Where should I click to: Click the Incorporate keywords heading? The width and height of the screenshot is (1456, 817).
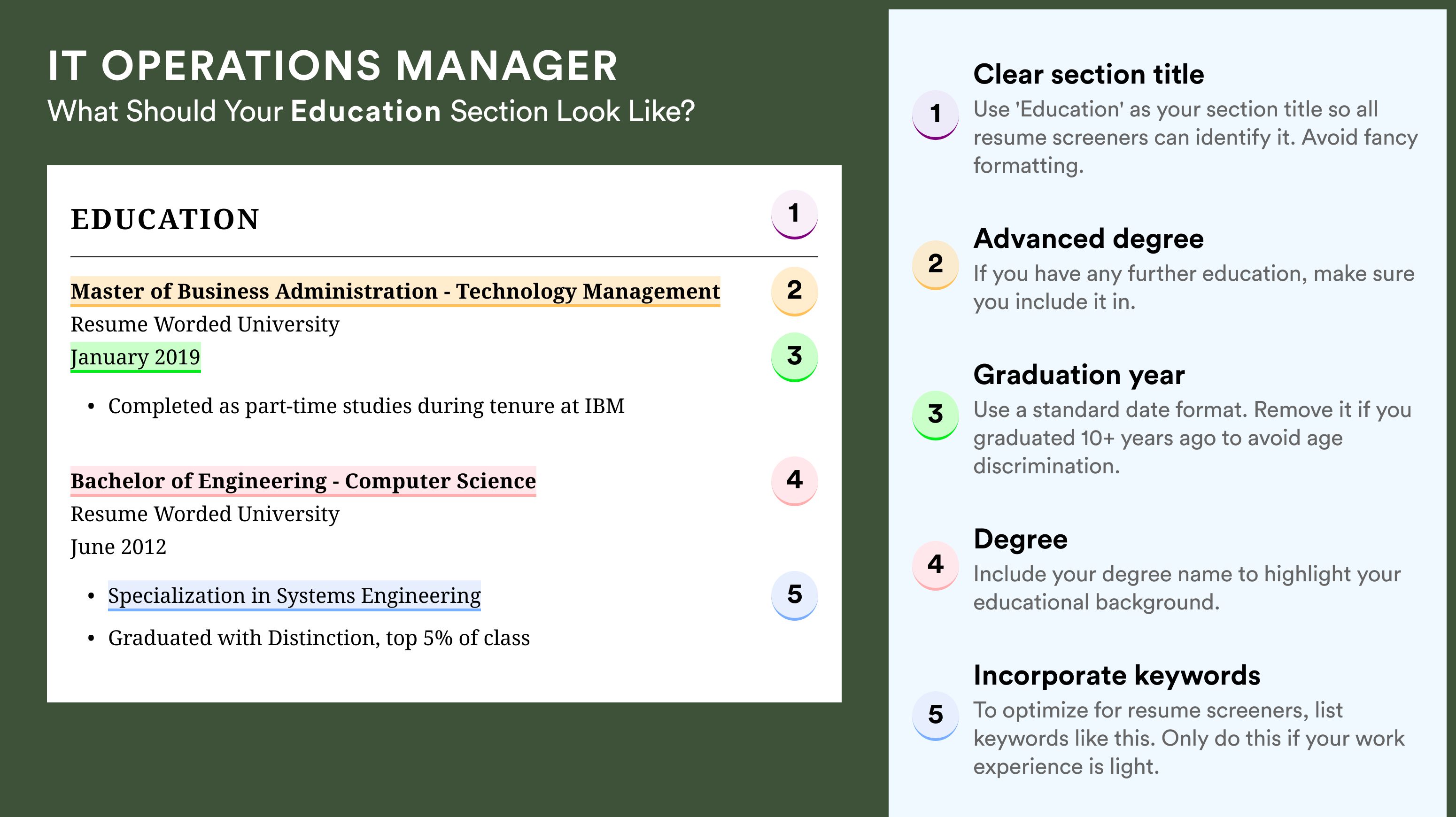pos(1117,676)
